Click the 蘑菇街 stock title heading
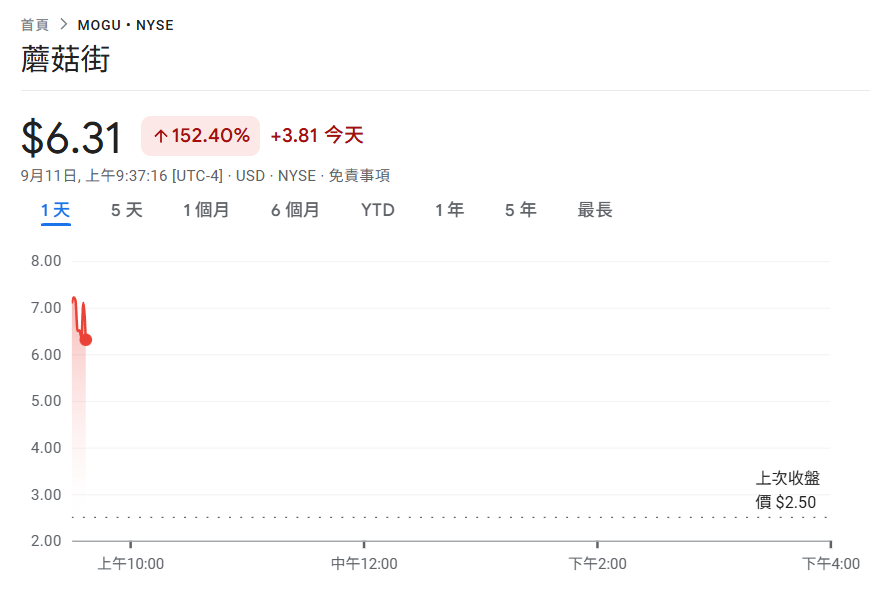Viewport: 870px width, 590px height. coord(65,59)
